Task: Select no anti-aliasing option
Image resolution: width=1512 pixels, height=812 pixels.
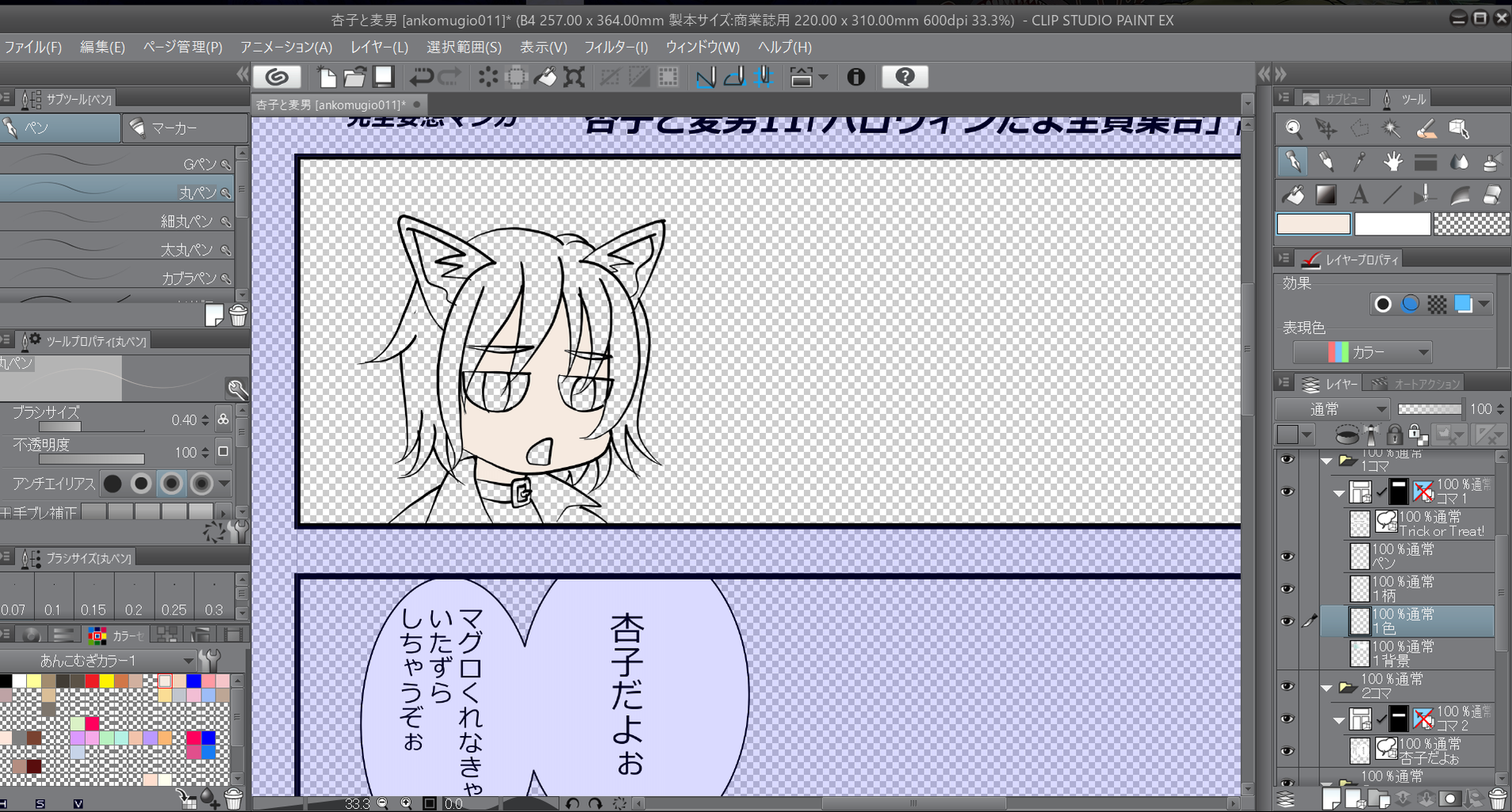Action: (113, 484)
